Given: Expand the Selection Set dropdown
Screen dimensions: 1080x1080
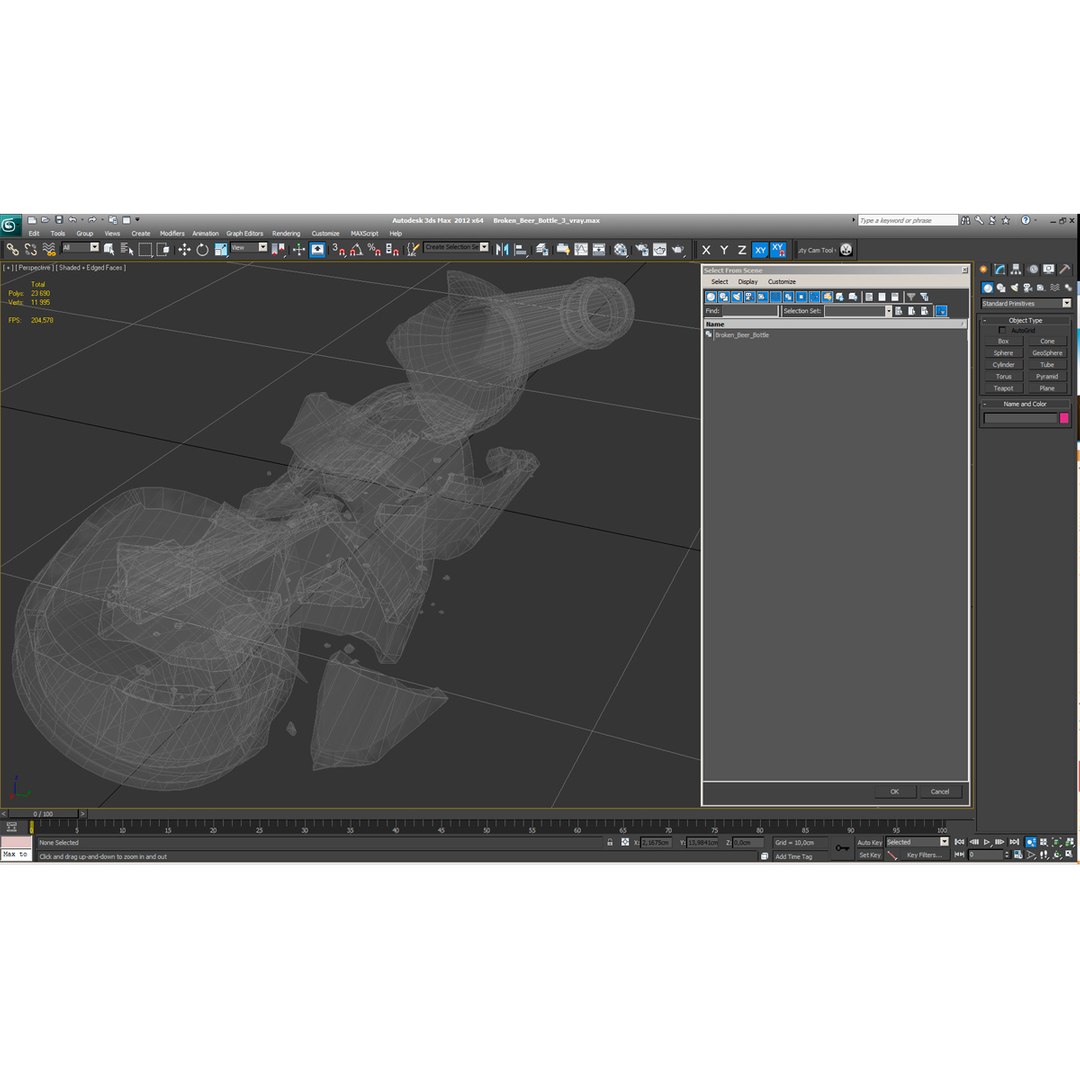Looking at the screenshot, I should pos(858,311).
